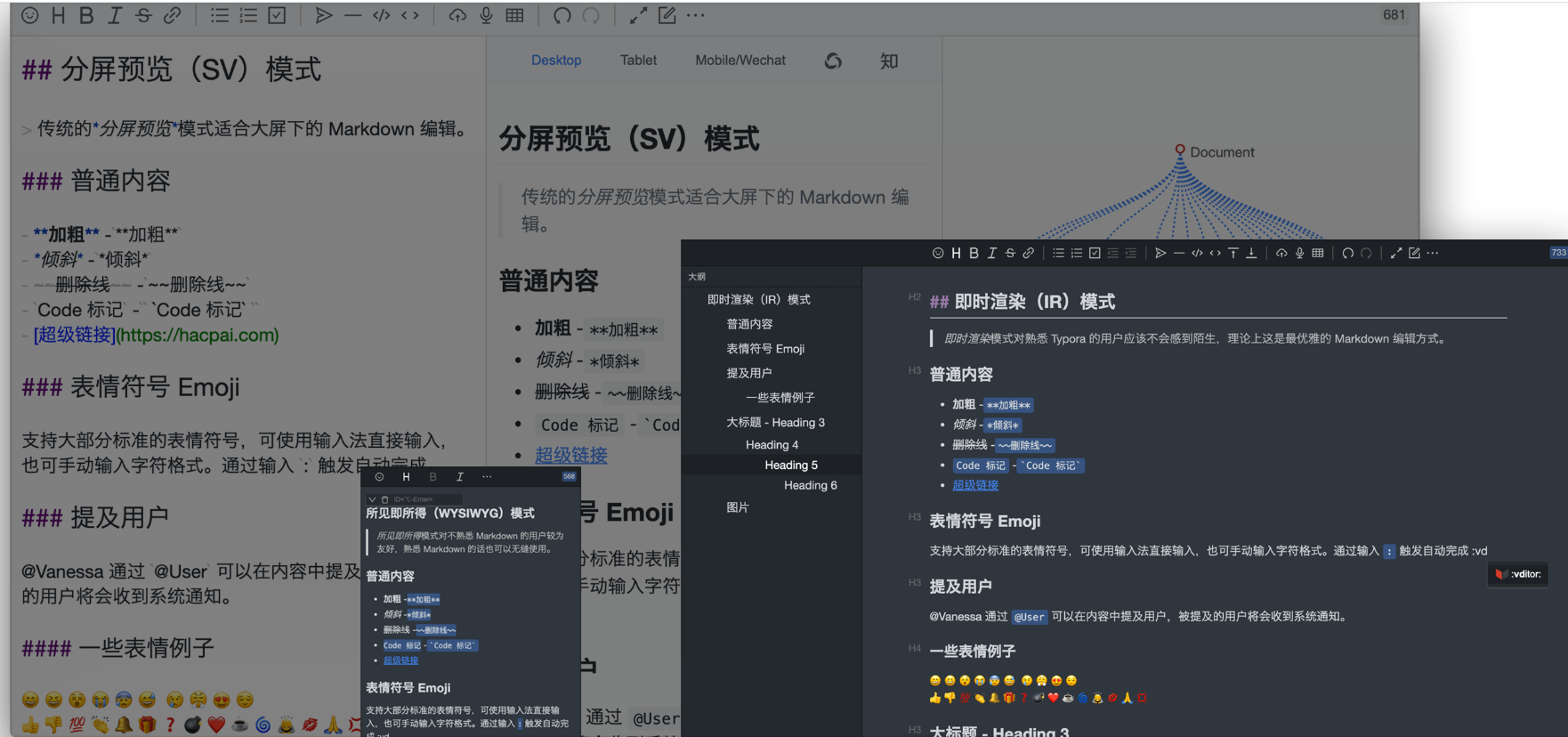Insert horizontal line in the light SV toolbar
Screen dimensions: 1568x737
352,15
